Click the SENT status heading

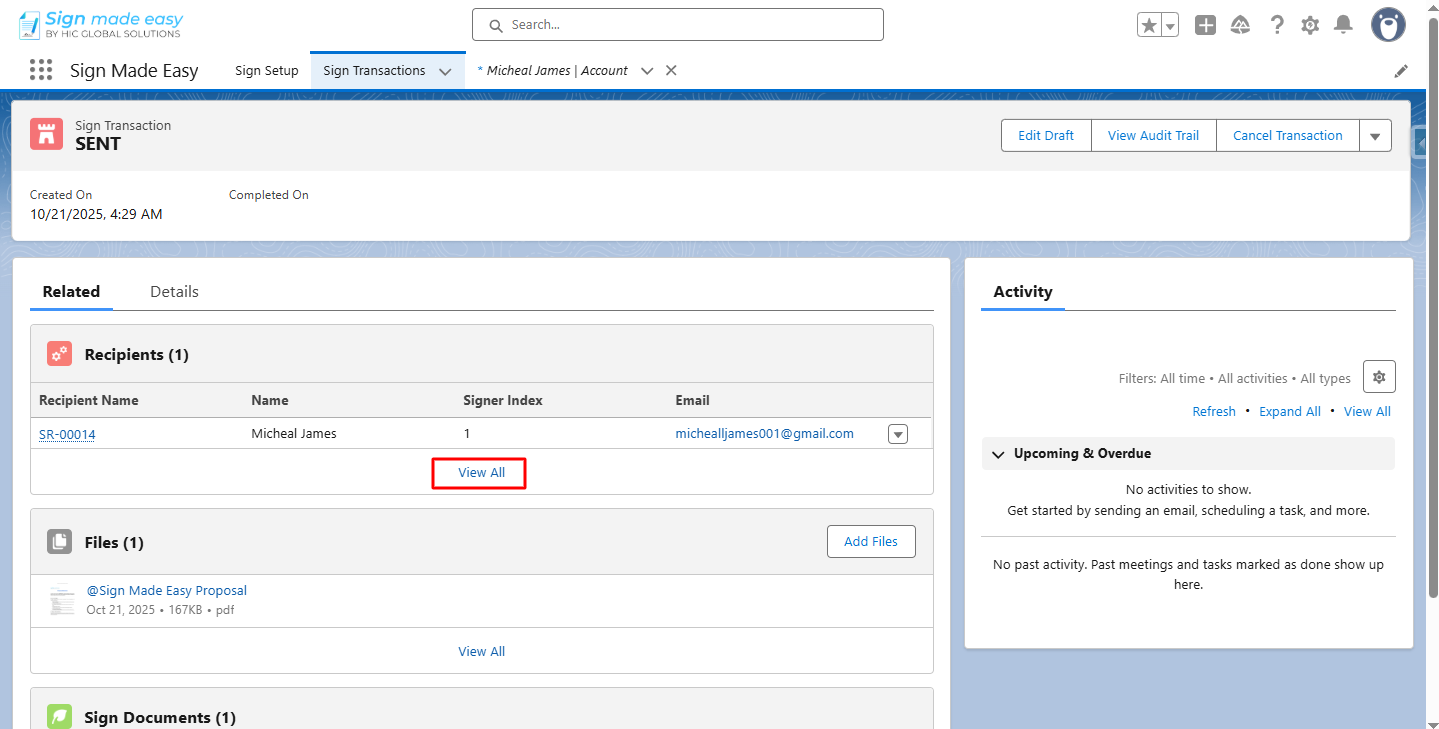click(98, 144)
